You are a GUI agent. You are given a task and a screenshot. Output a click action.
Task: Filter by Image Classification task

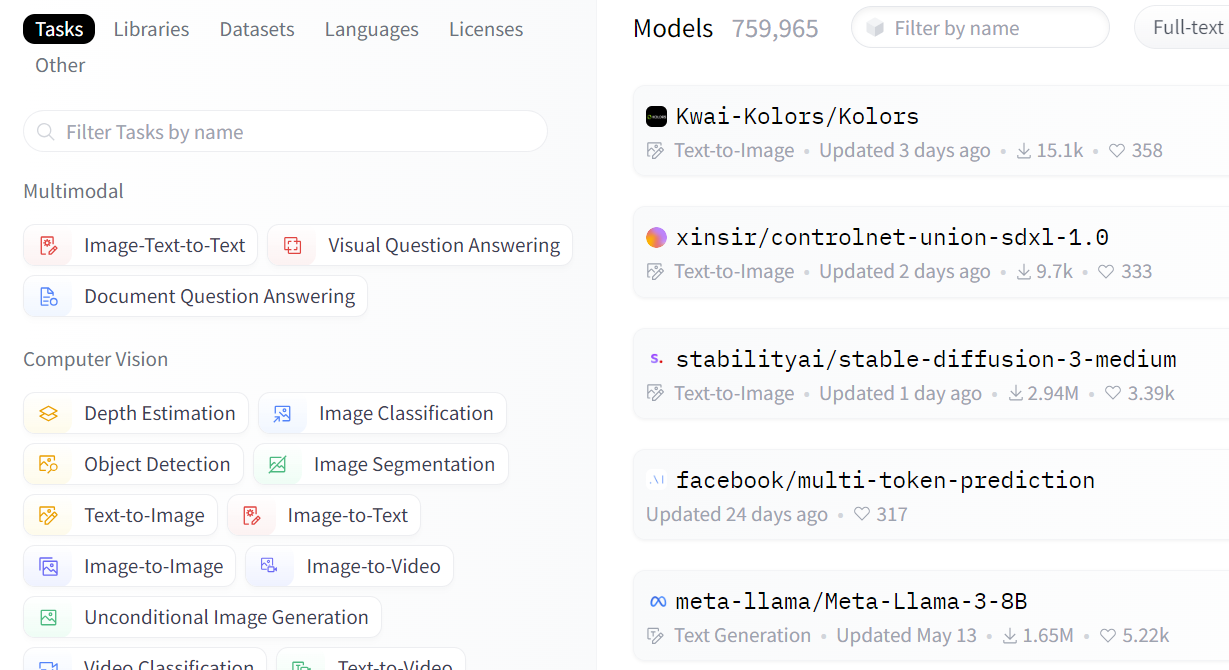[x=382, y=413]
